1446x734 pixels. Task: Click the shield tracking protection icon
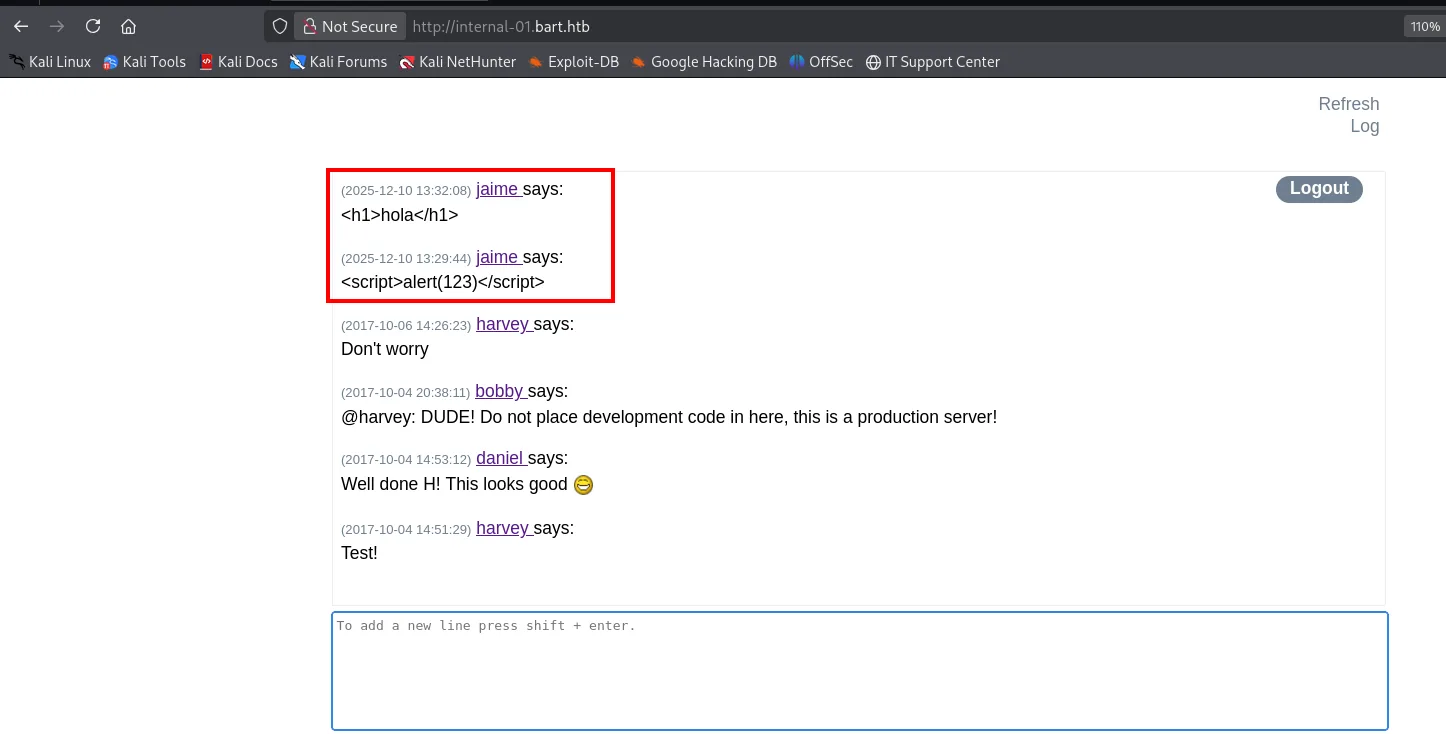(x=280, y=27)
